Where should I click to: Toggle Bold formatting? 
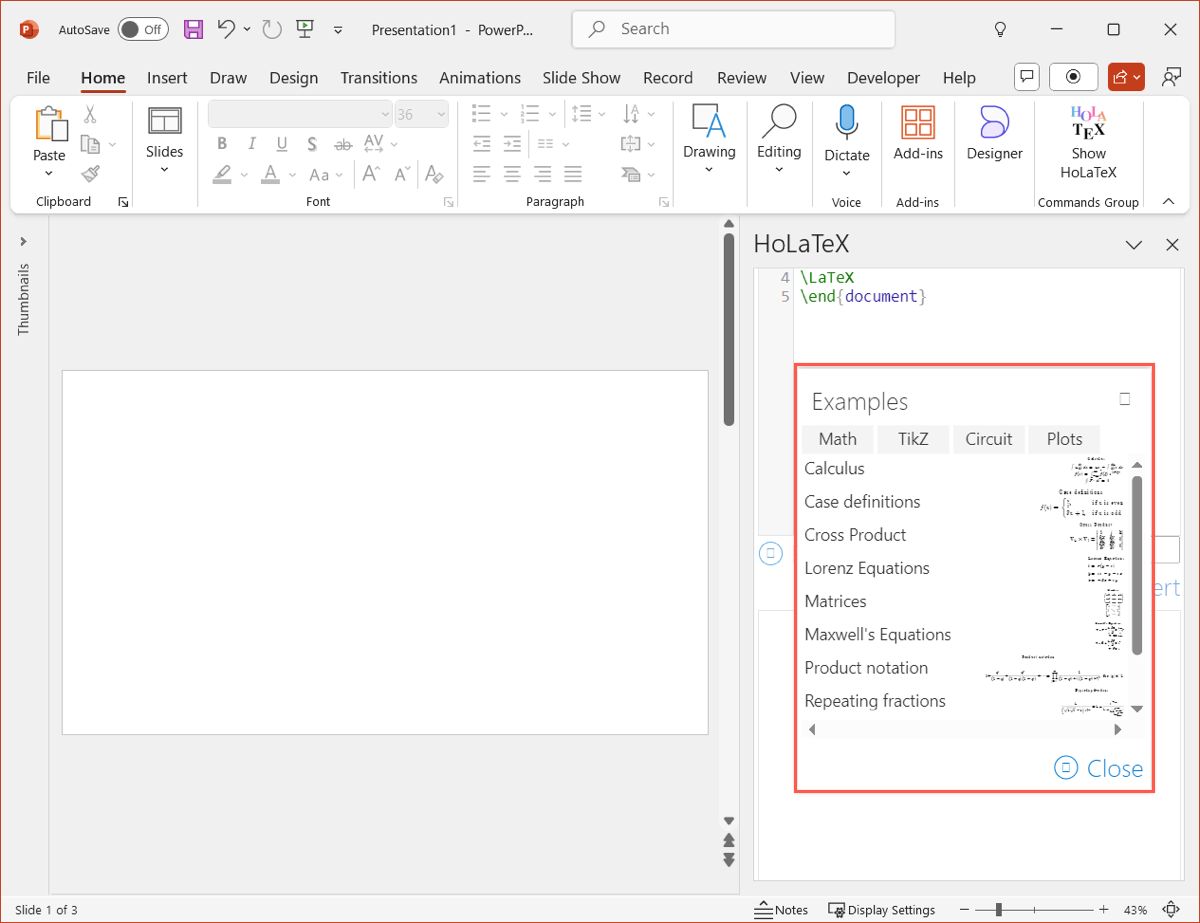coord(223,144)
